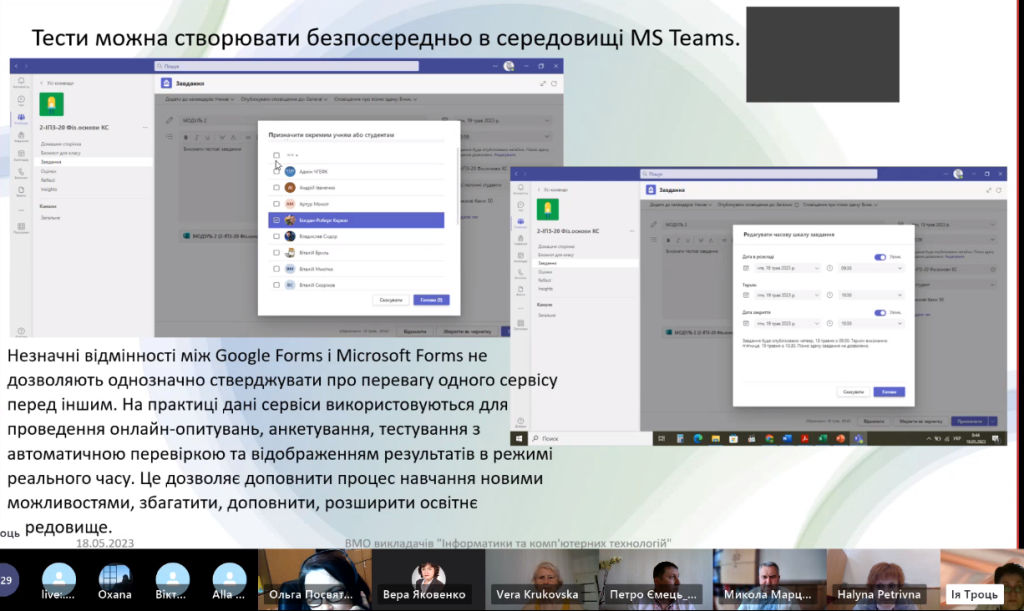Tick the checkbox for Андрій Іваненко
Viewport: 1024px width, 611px height.
click(276, 188)
